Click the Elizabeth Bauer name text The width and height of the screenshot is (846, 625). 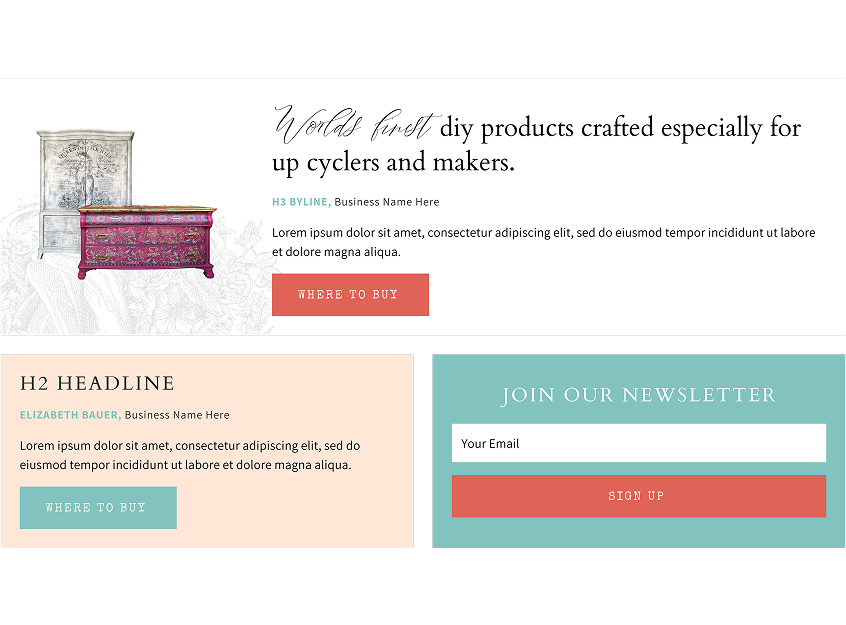tap(70, 415)
